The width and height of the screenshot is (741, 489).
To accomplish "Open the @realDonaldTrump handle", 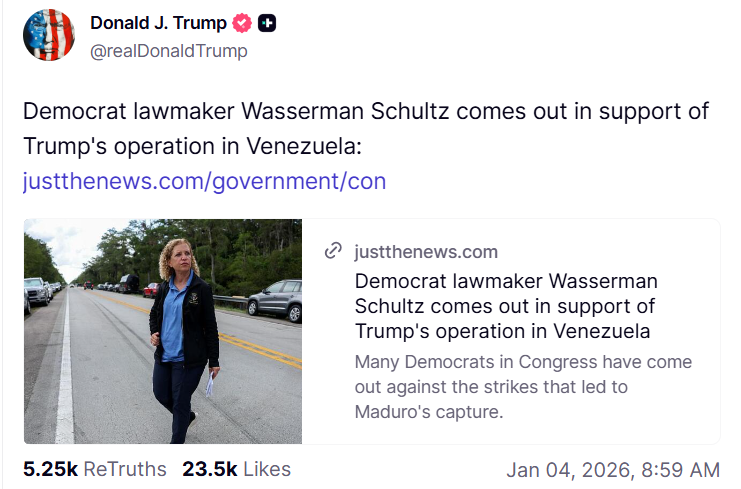I will click(169, 51).
